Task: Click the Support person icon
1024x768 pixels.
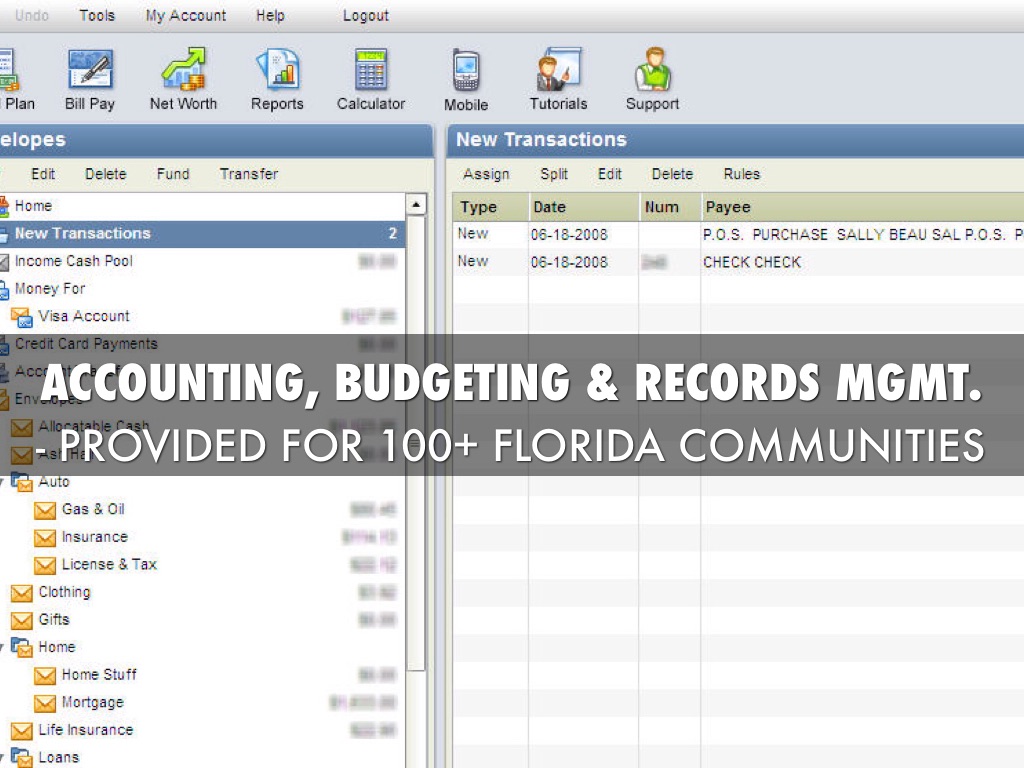Action: pyautogui.click(x=652, y=70)
